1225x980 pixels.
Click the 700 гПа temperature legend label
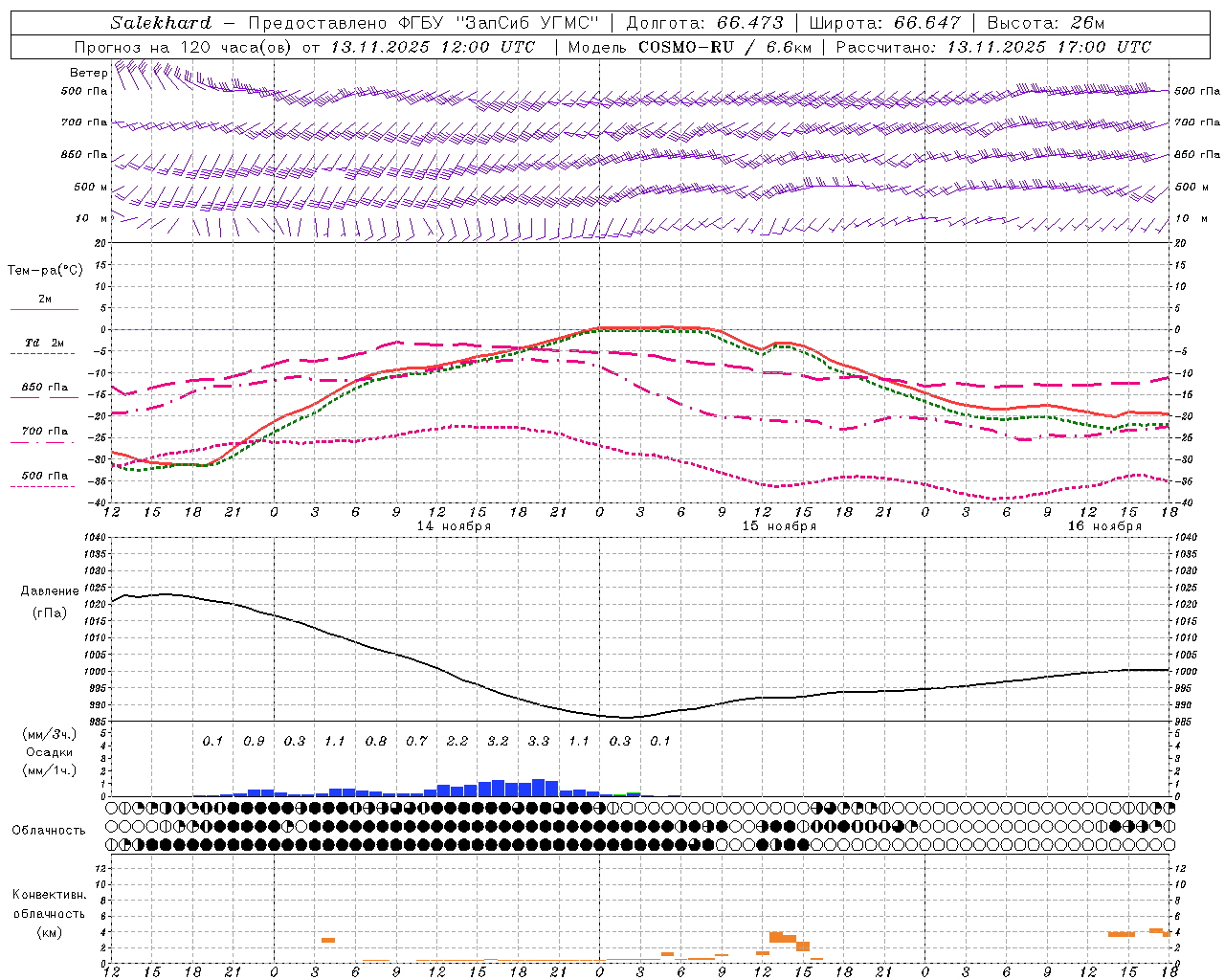tap(45, 432)
